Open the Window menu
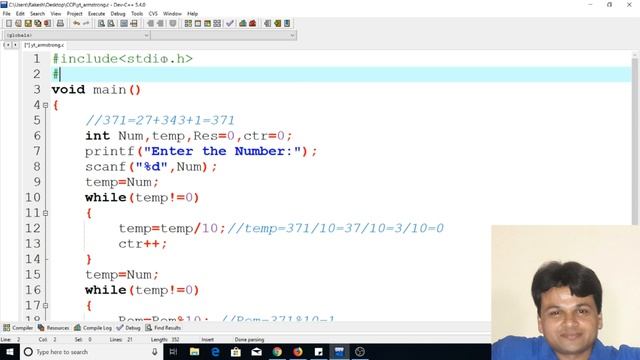The width and height of the screenshot is (640, 360). tap(172, 13)
